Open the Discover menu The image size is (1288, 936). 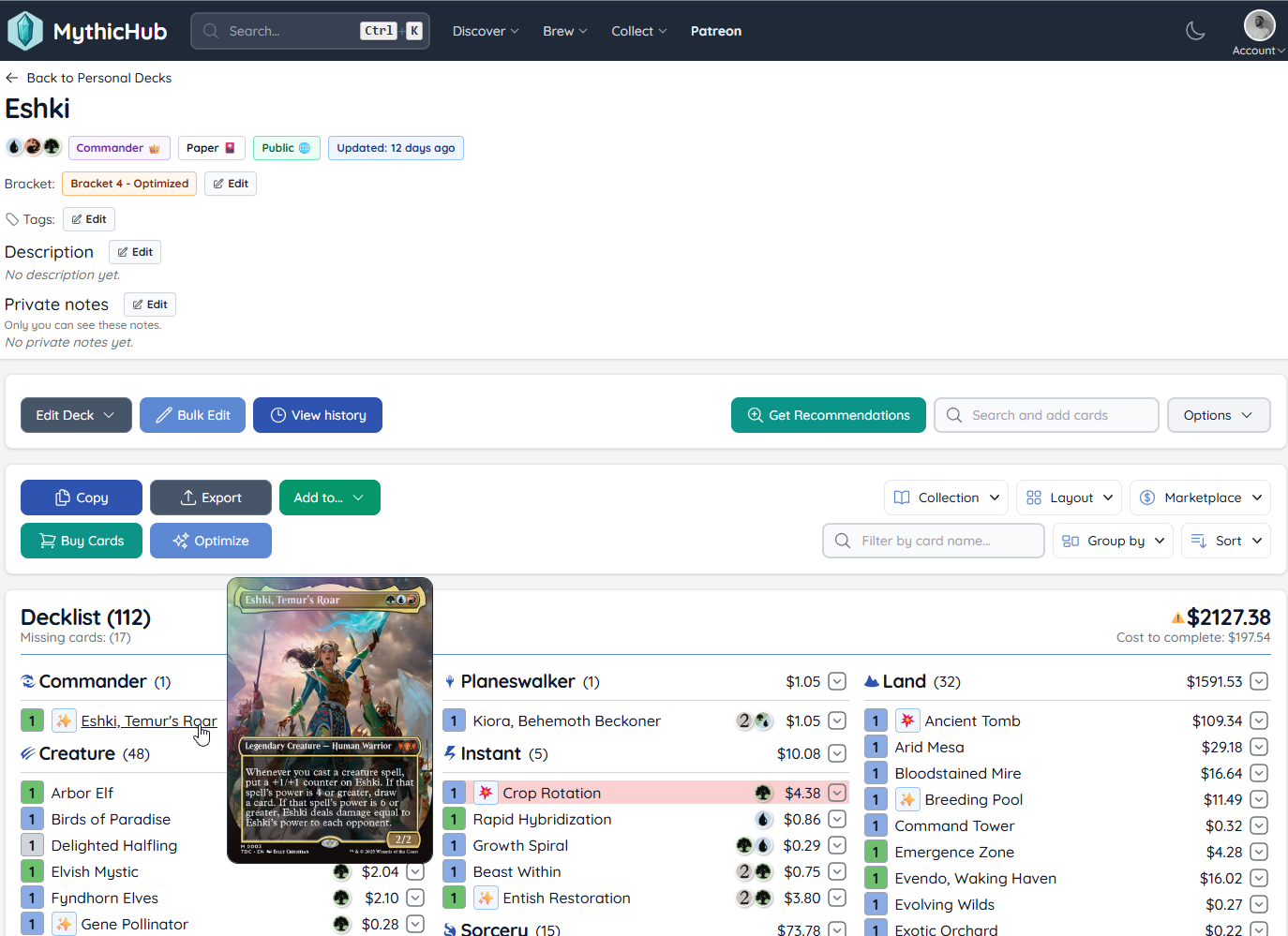click(x=485, y=30)
